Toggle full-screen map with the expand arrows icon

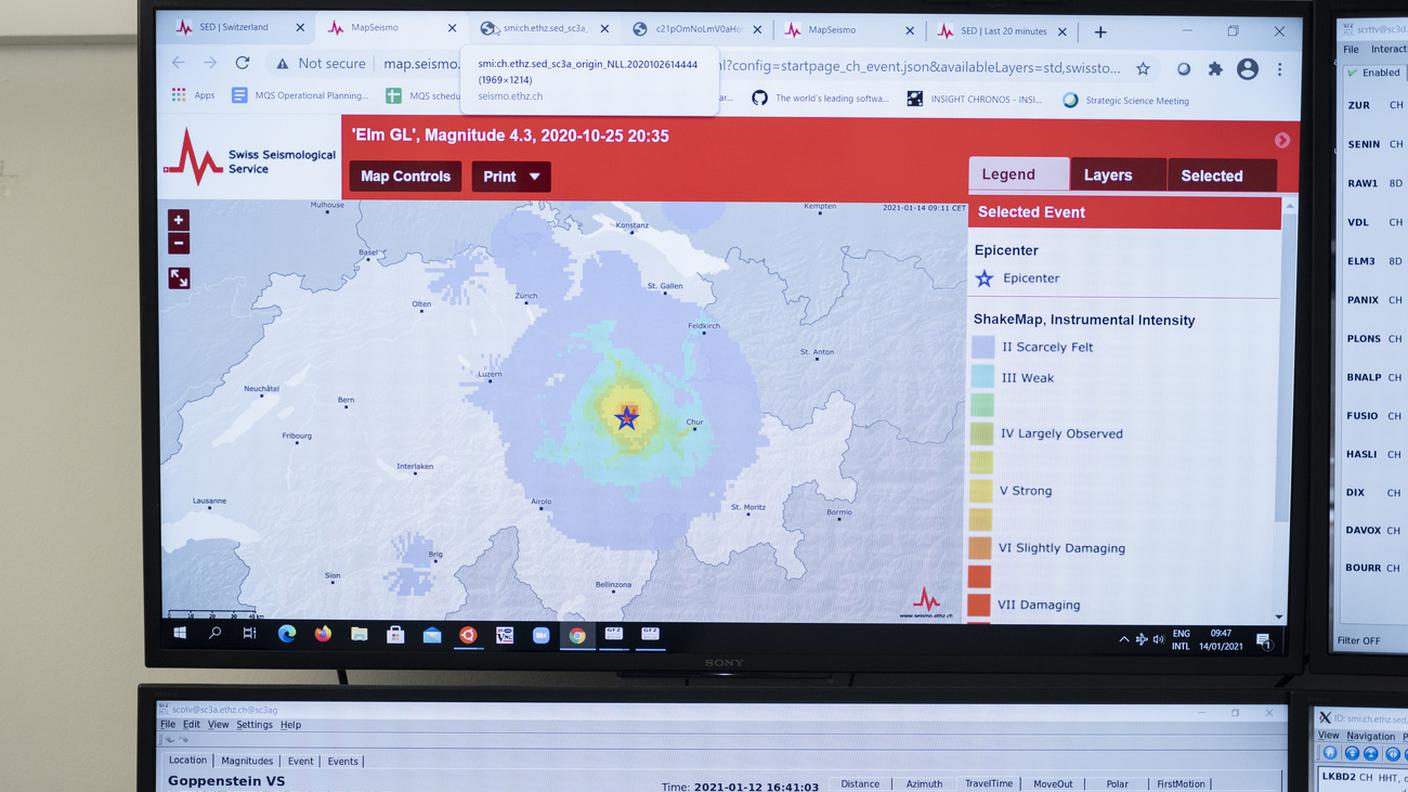point(179,278)
